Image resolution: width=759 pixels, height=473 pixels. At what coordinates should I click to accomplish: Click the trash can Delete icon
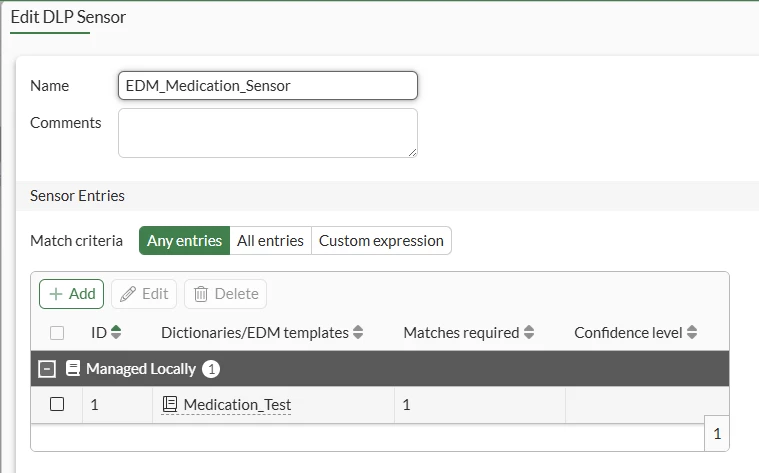coord(201,294)
